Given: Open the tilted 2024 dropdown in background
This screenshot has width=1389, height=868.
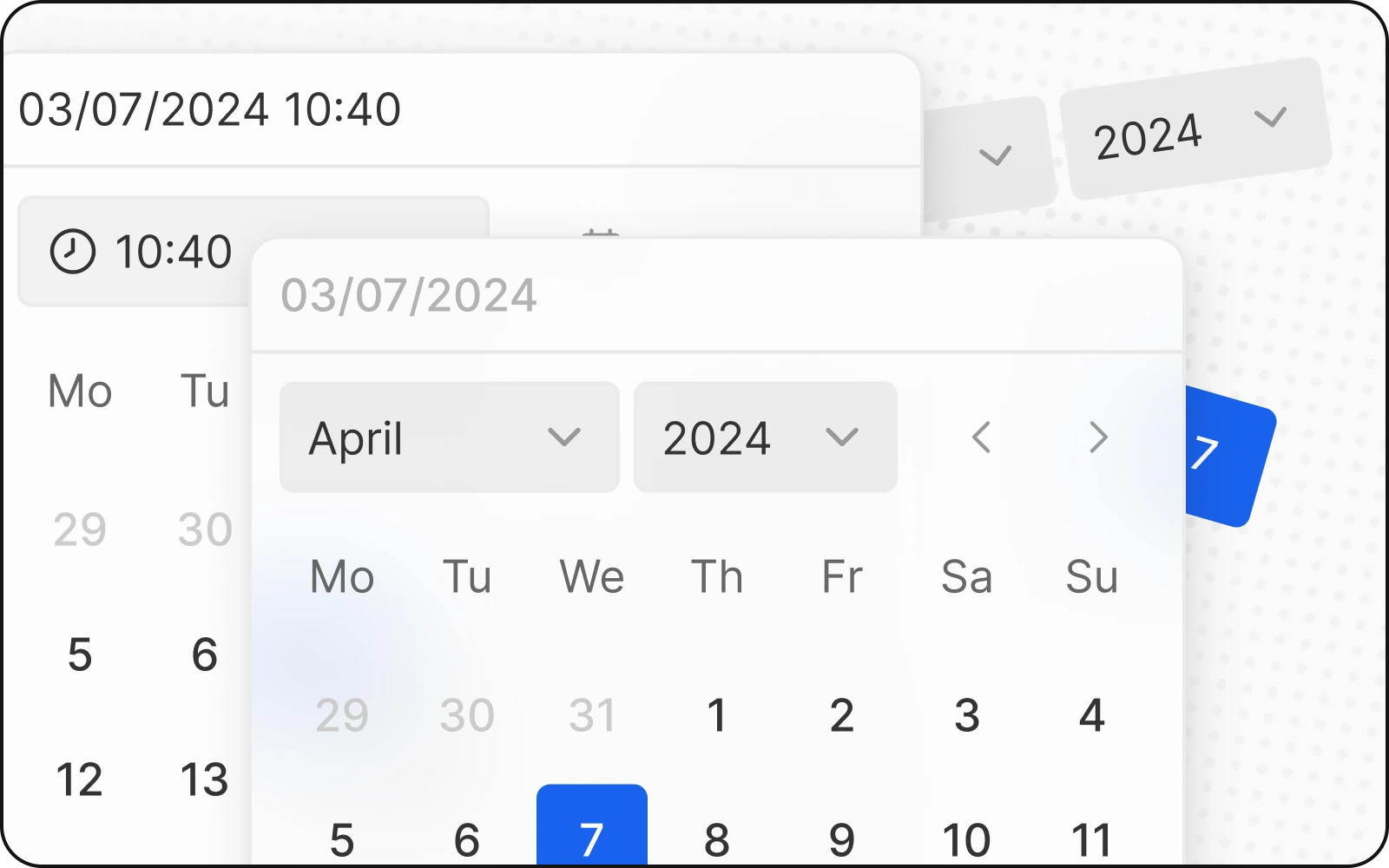Looking at the screenshot, I should (x=1195, y=128).
